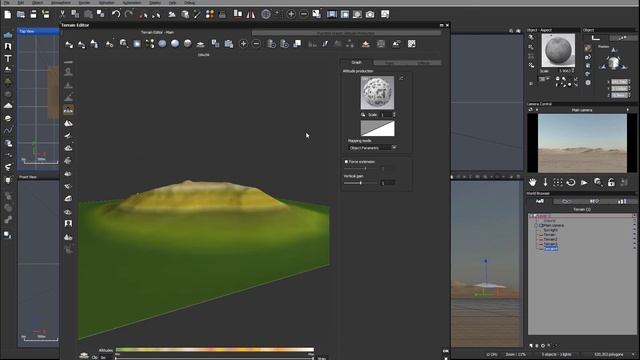640x360 pixels.
Task: Click the play arrow in Camera Control
Action: [x=584, y=182]
